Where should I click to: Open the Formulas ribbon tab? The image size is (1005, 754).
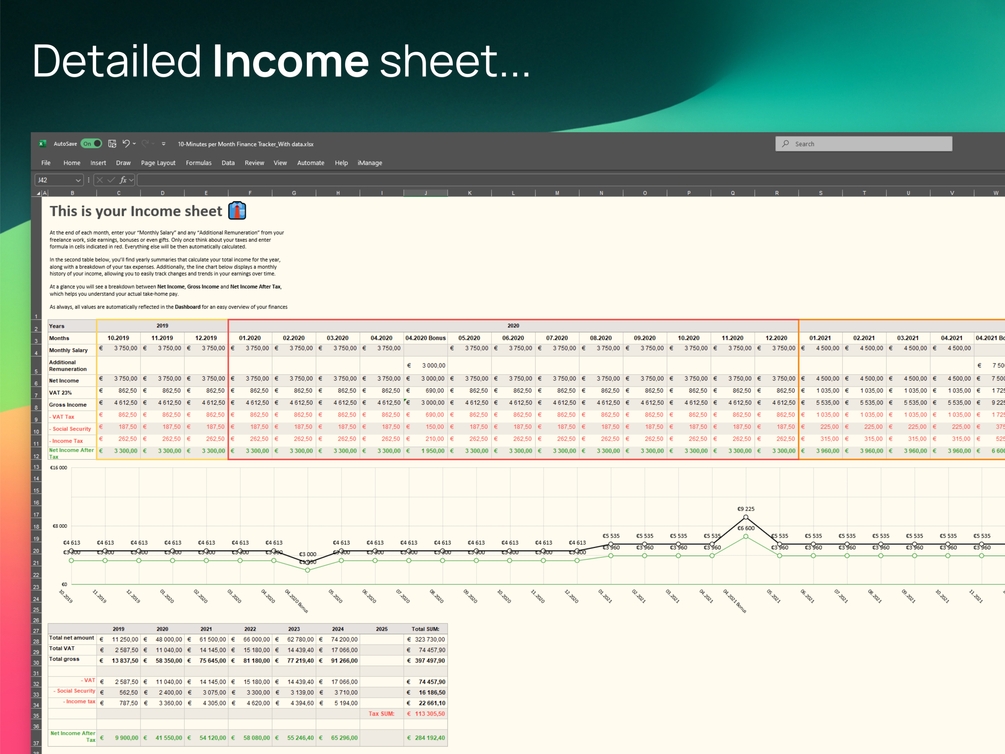pyautogui.click(x=199, y=163)
